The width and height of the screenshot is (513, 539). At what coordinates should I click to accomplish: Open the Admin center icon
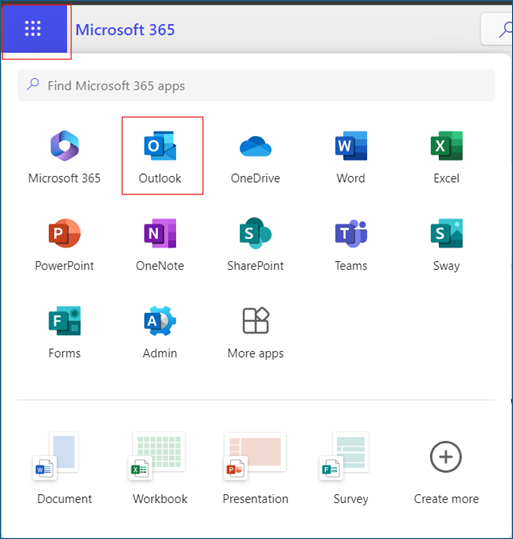coord(160,321)
